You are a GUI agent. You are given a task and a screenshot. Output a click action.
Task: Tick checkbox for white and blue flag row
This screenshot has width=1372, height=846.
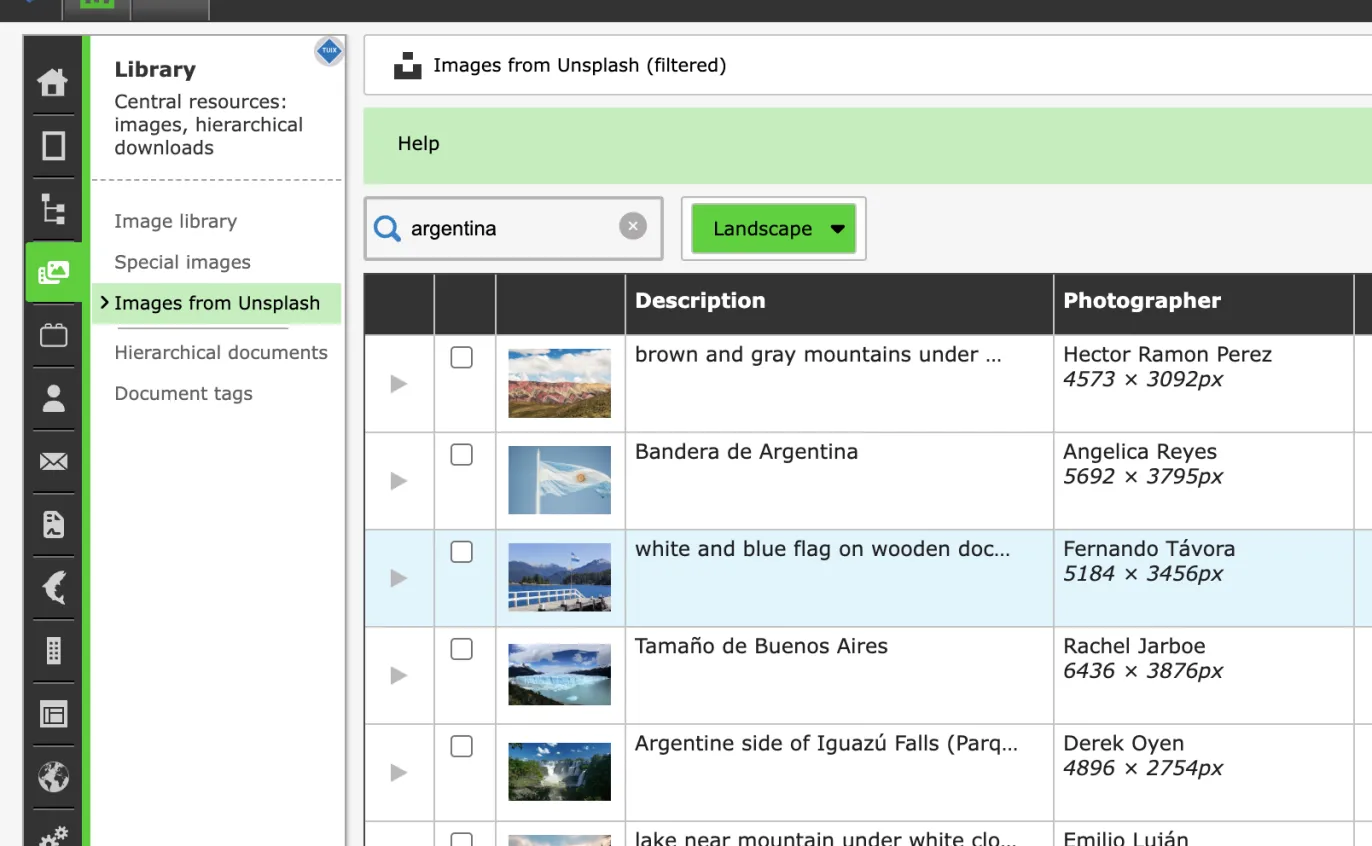click(461, 551)
